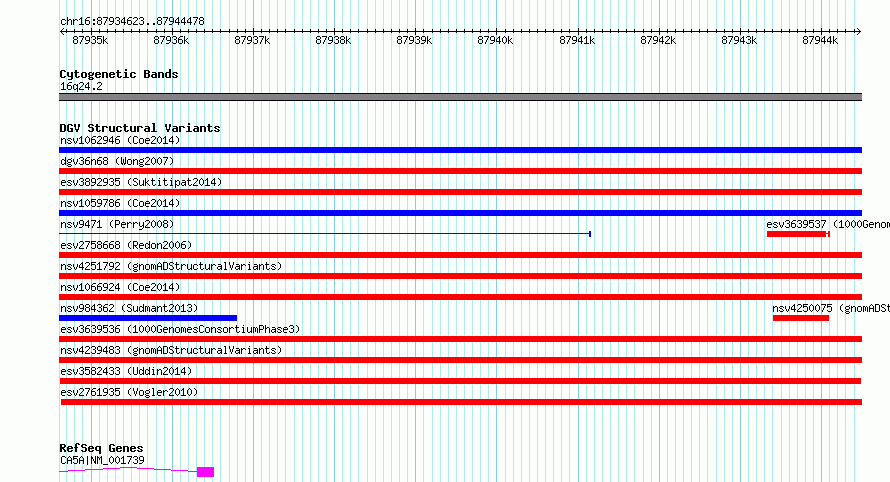Click the red esv2761935 variant bar
890x482 pixels.
pos(461,402)
